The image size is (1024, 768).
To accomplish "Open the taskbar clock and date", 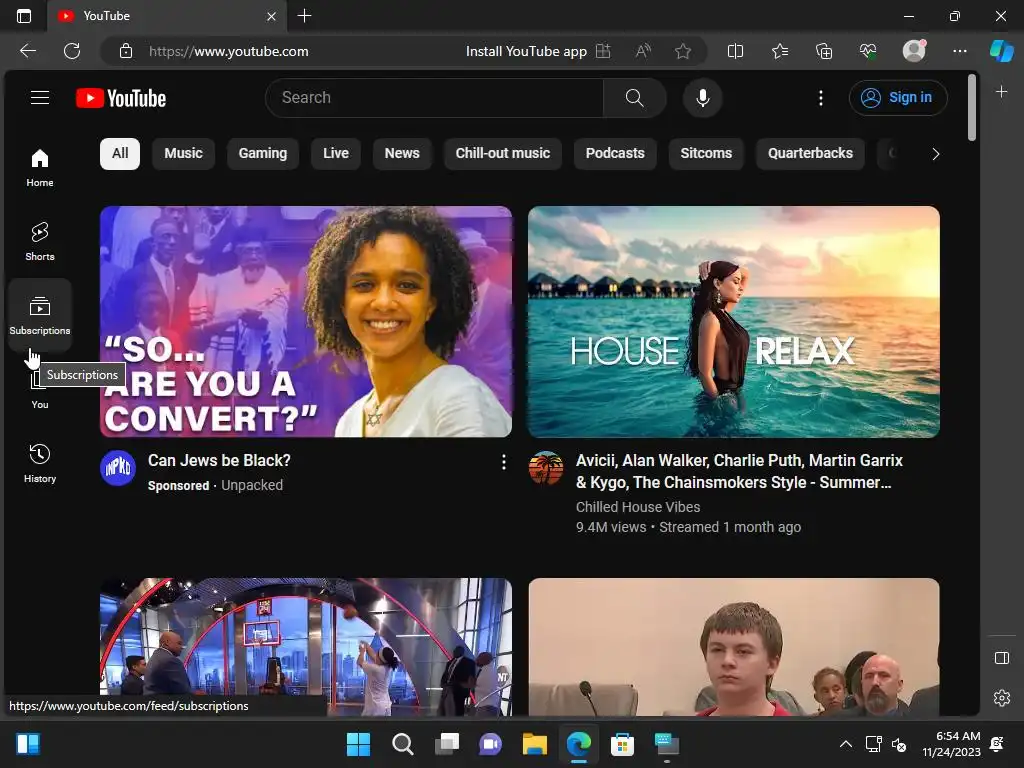I will click(x=952, y=744).
